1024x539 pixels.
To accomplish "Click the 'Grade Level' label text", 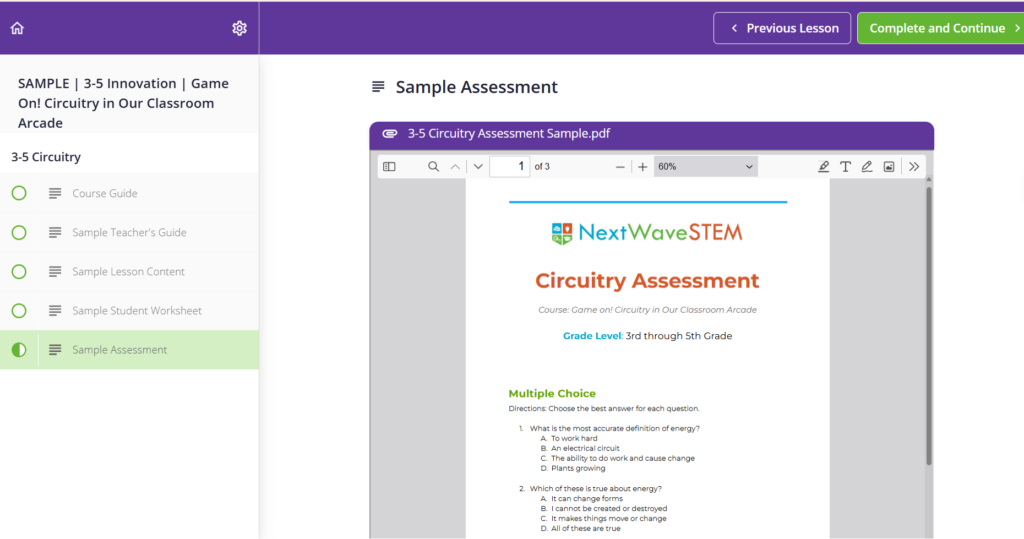I will pyautogui.click(x=592, y=336).
